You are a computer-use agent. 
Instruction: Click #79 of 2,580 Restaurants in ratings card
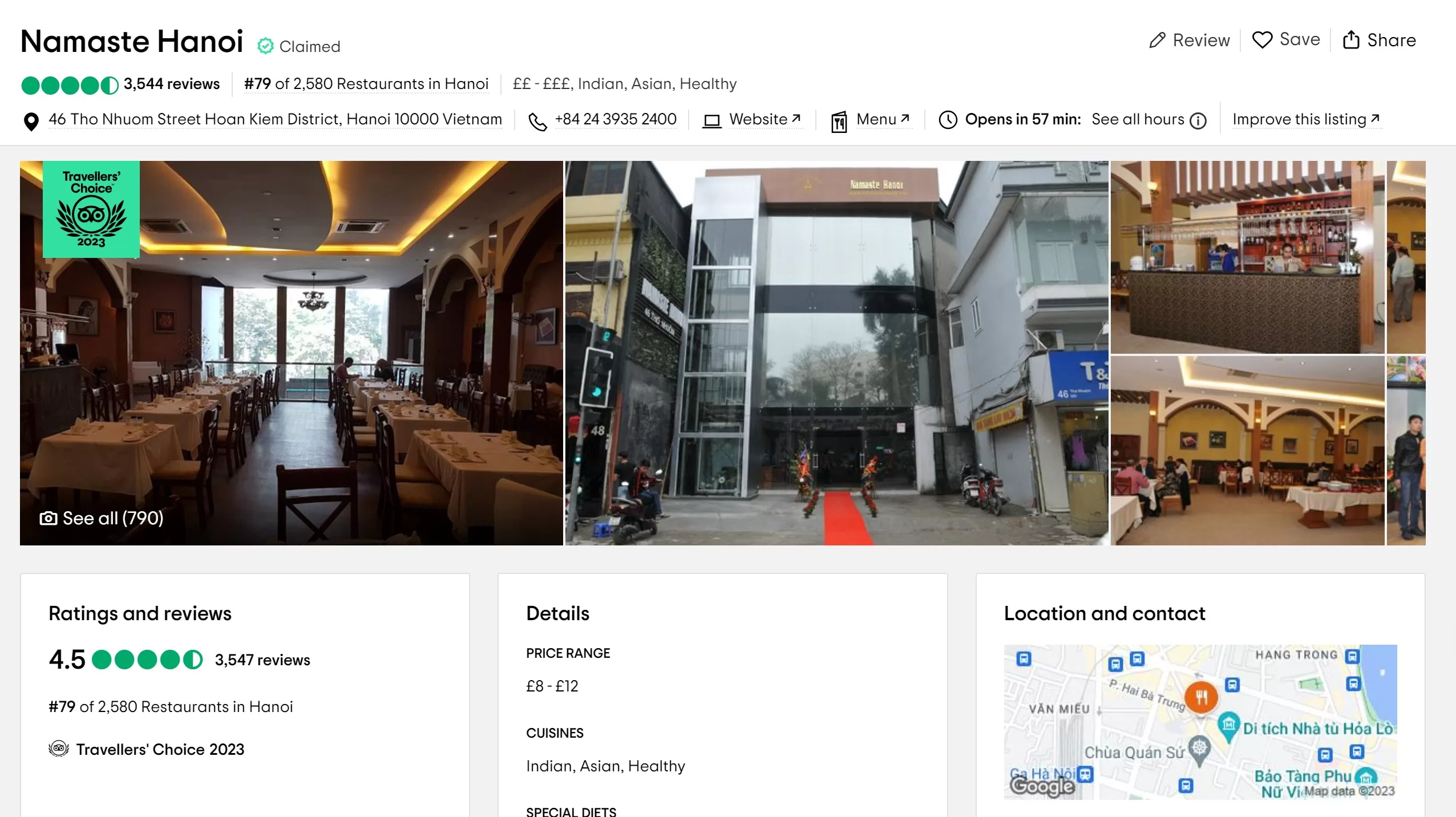(x=171, y=707)
